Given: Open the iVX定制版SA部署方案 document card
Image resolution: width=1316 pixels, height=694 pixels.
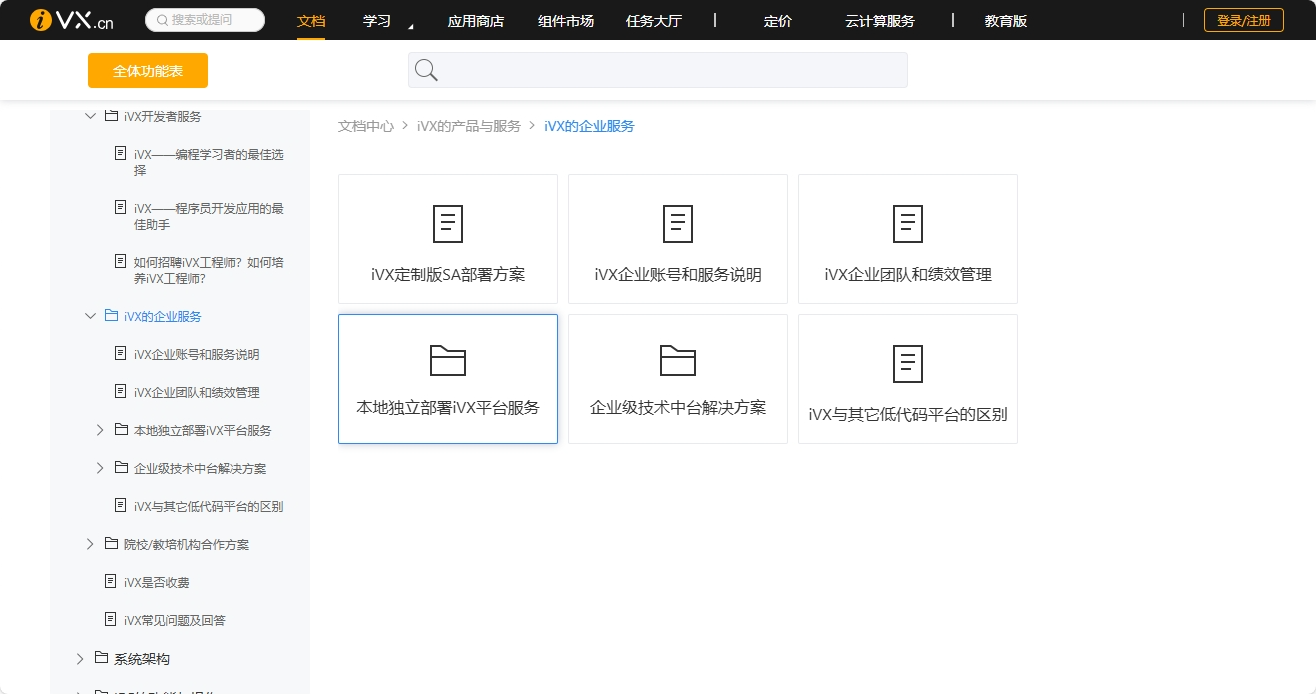Looking at the screenshot, I should [448, 239].
